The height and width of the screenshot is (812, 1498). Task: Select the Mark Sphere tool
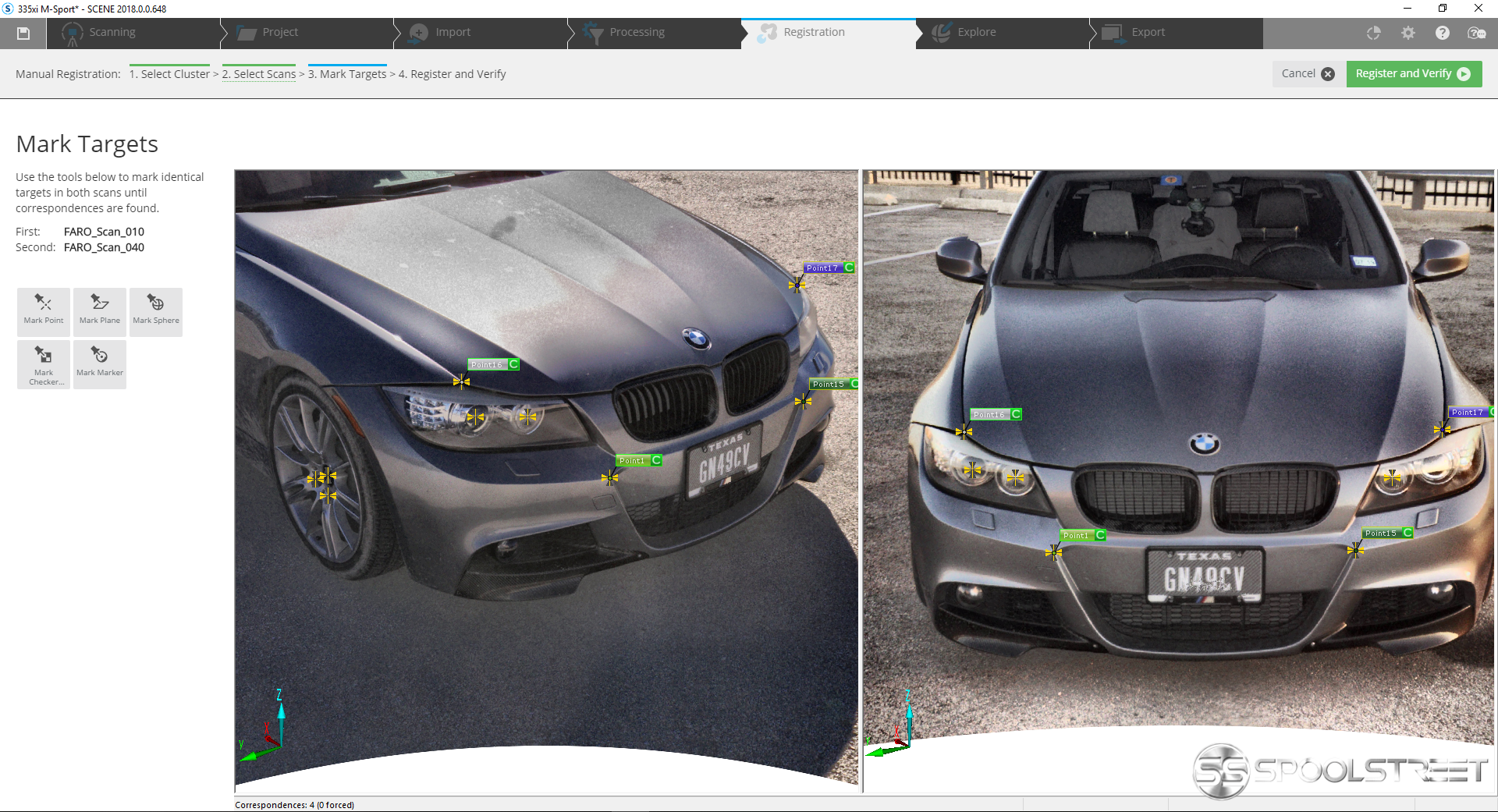click(156, 312)
